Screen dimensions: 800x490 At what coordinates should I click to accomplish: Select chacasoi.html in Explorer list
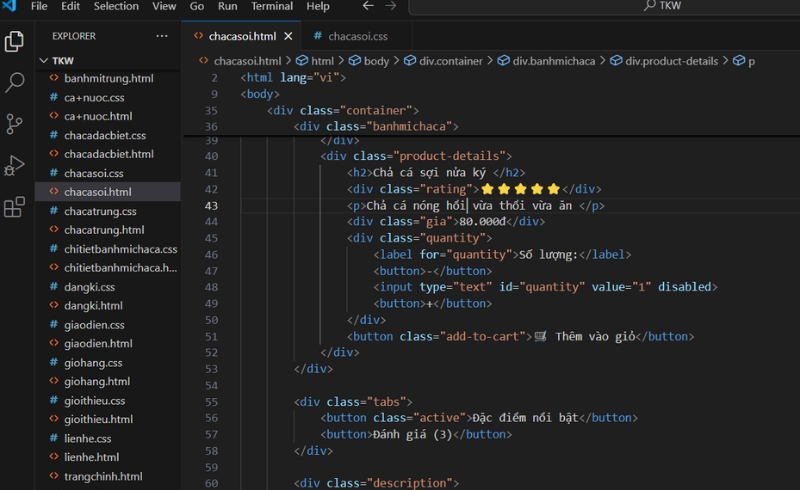tap(108, 192)
